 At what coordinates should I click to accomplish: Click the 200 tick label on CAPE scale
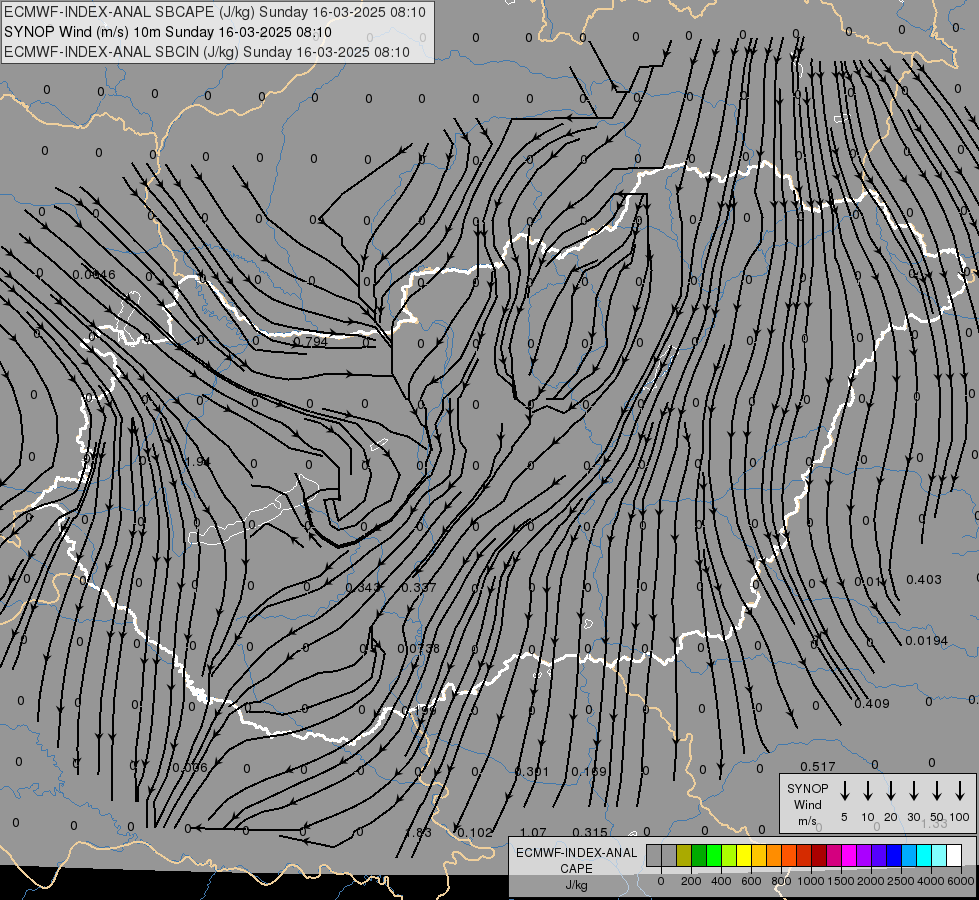691,881
